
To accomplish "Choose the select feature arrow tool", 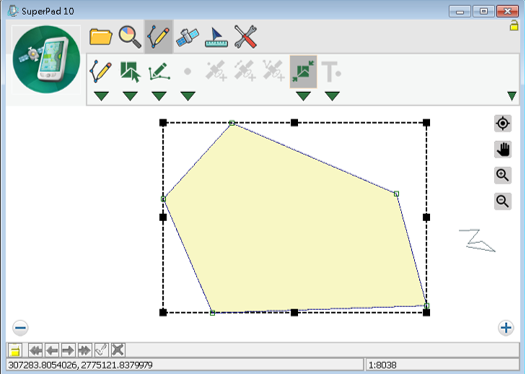I will (130, 71).
